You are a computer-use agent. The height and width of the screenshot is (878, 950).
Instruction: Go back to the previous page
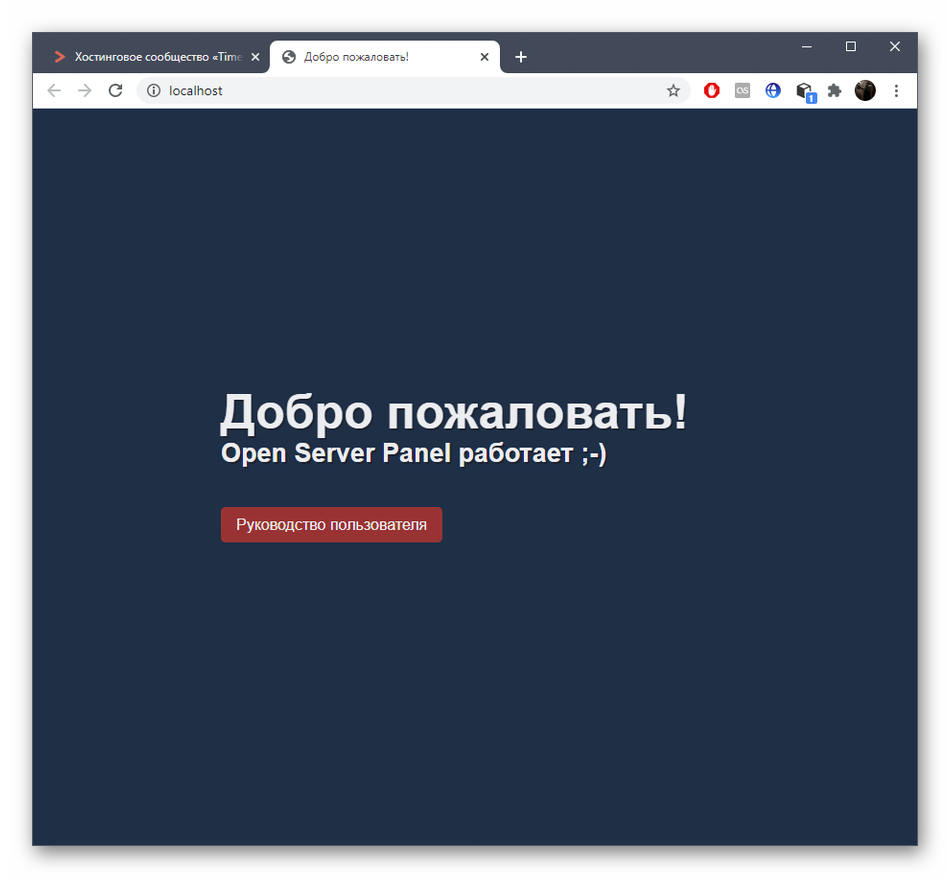54,91
